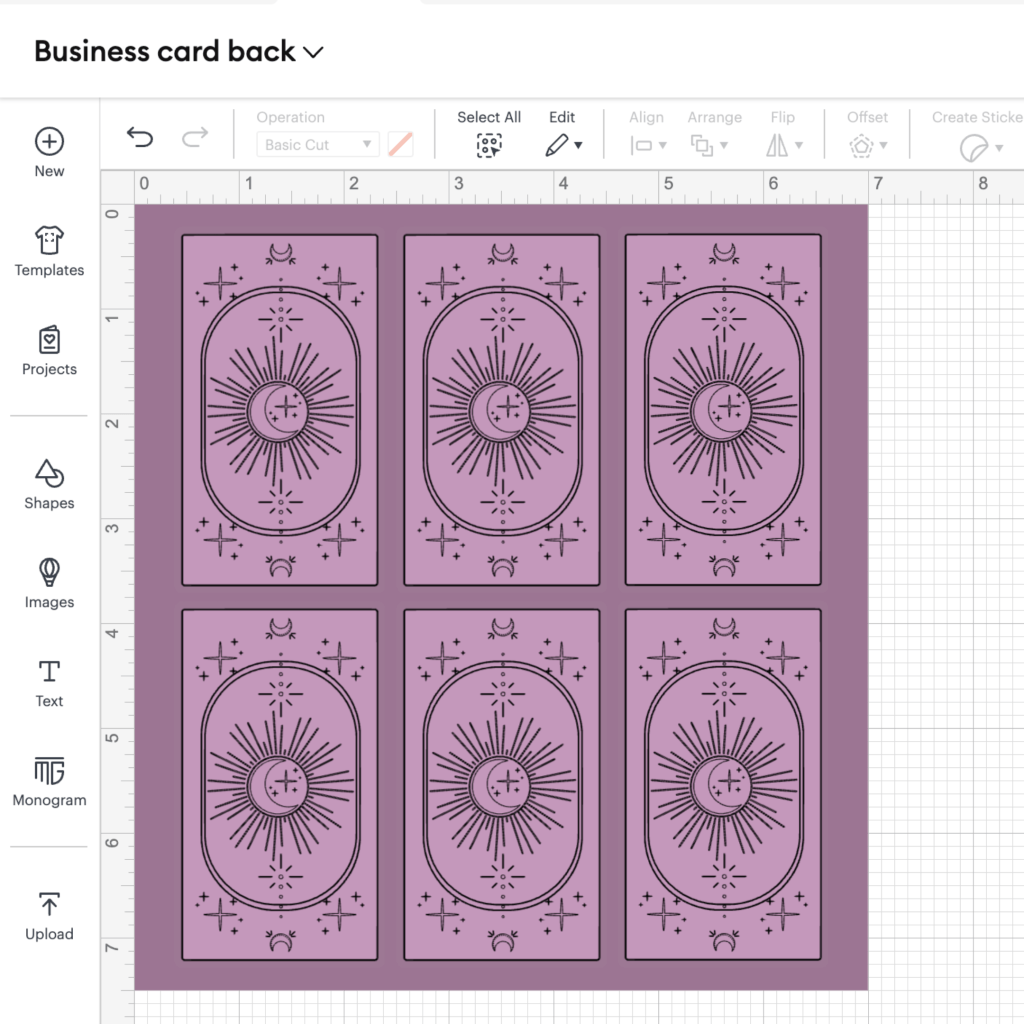Open the Basic Cut operation dropdown
Screen dimensions: 1024x1024
coord(317,144)
